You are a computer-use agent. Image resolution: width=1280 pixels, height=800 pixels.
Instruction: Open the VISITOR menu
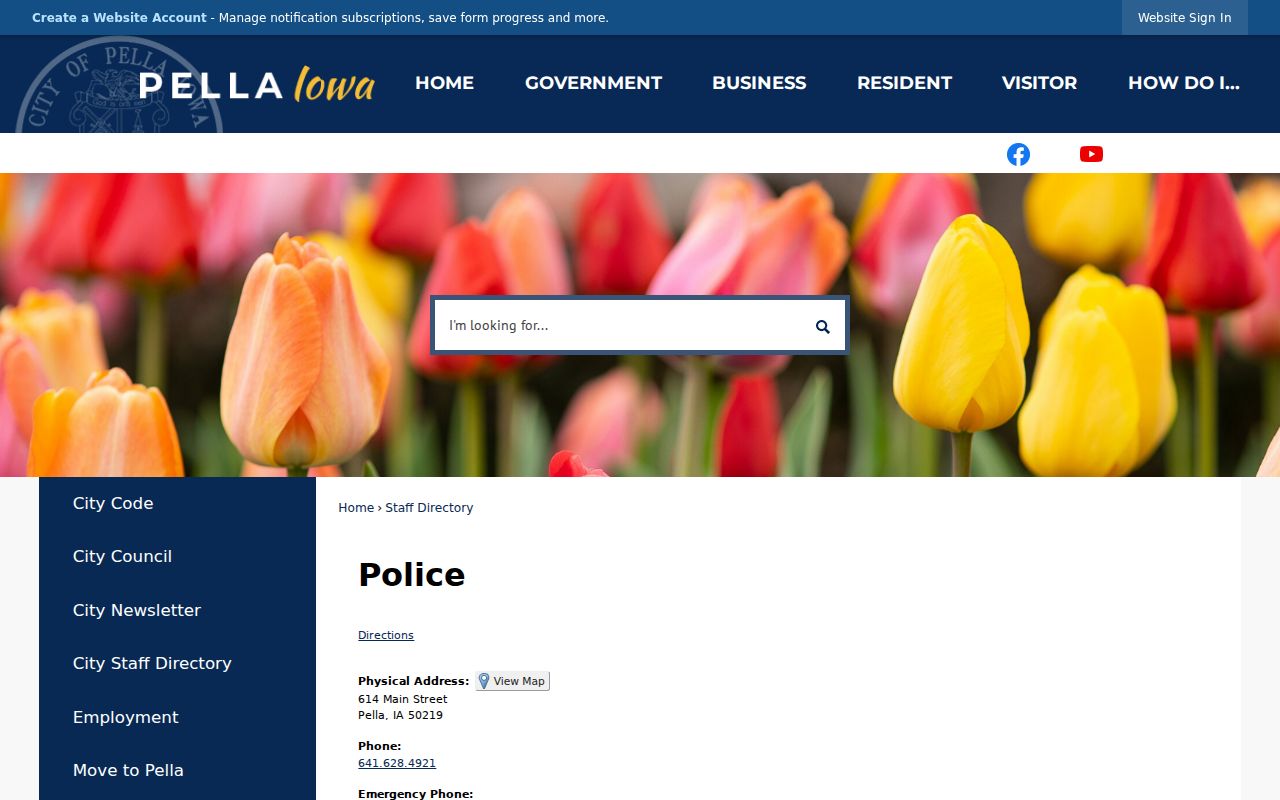[x=1039, y=83]
